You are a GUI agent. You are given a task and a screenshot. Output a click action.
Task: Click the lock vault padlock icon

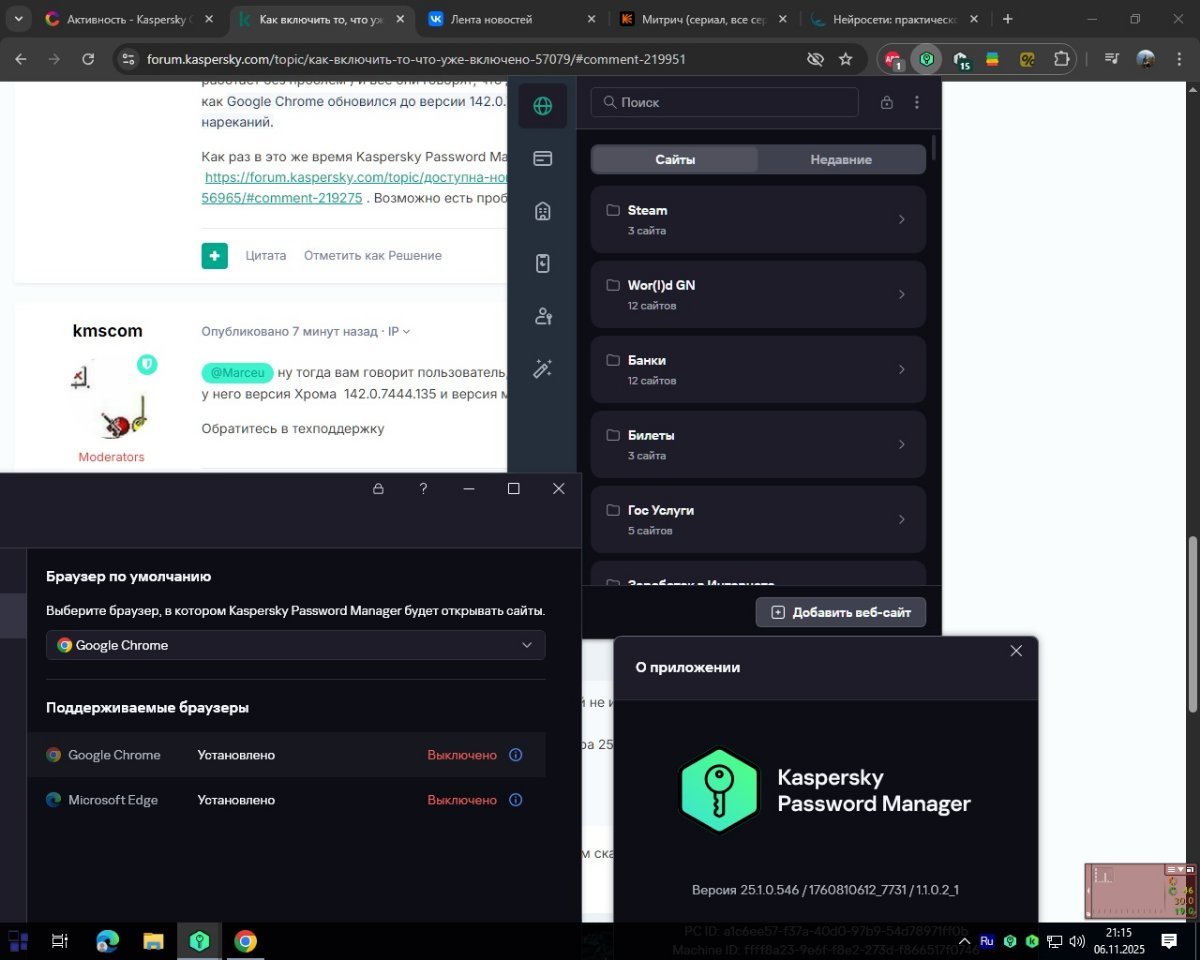pyautogui.click(x=886, y=102)
